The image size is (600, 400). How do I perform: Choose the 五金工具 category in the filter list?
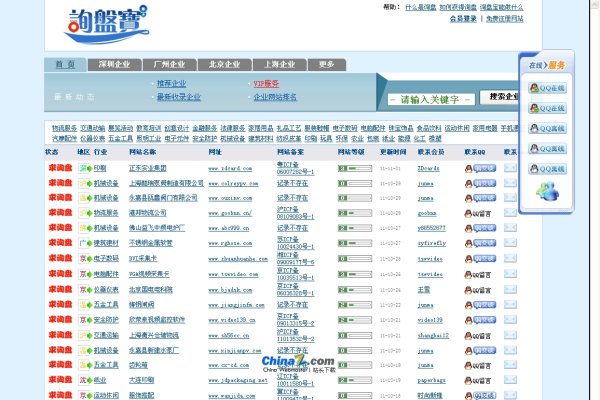pyautogui.click(x=121, y=139)
